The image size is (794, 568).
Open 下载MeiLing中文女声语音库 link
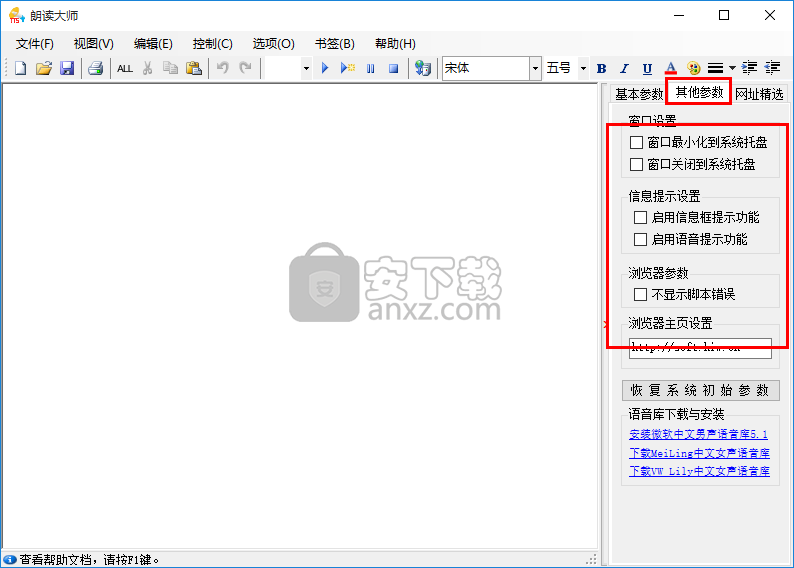[699, 453]
